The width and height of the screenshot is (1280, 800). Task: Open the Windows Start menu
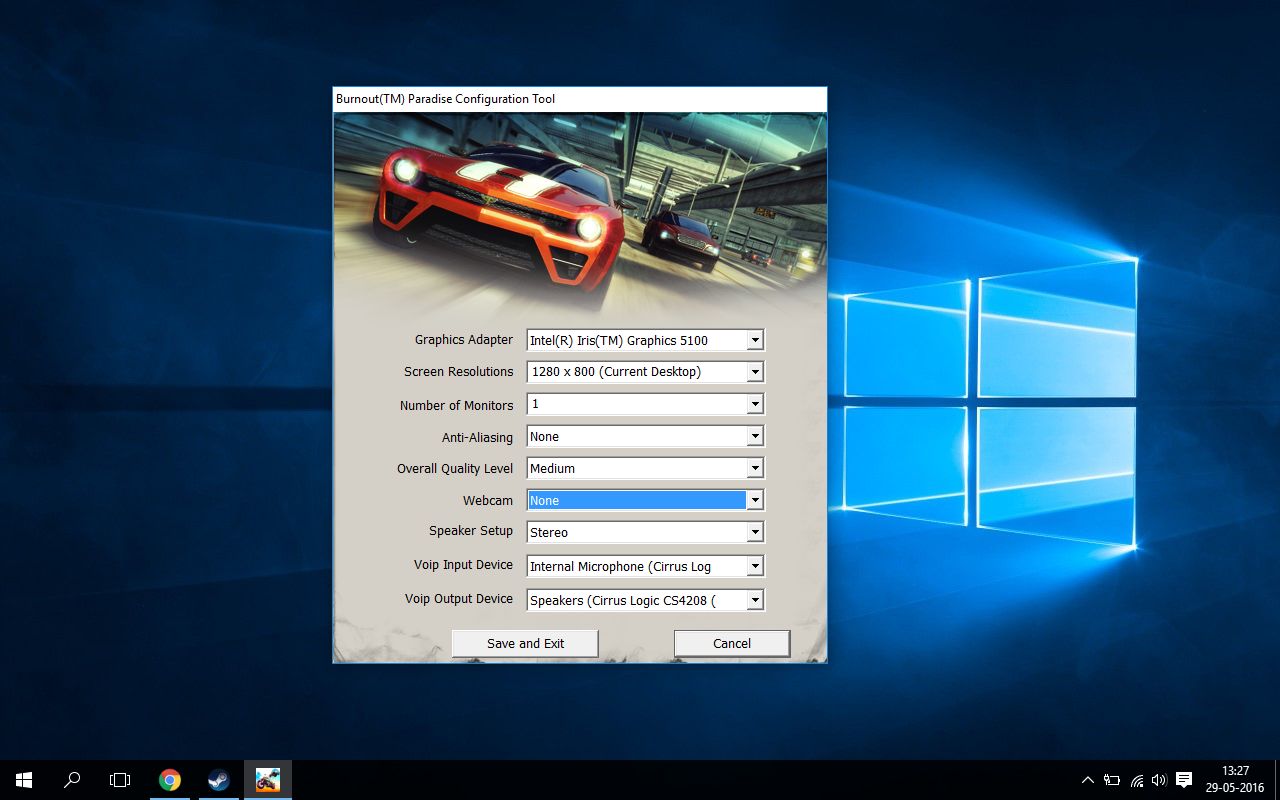click(24, 780)
